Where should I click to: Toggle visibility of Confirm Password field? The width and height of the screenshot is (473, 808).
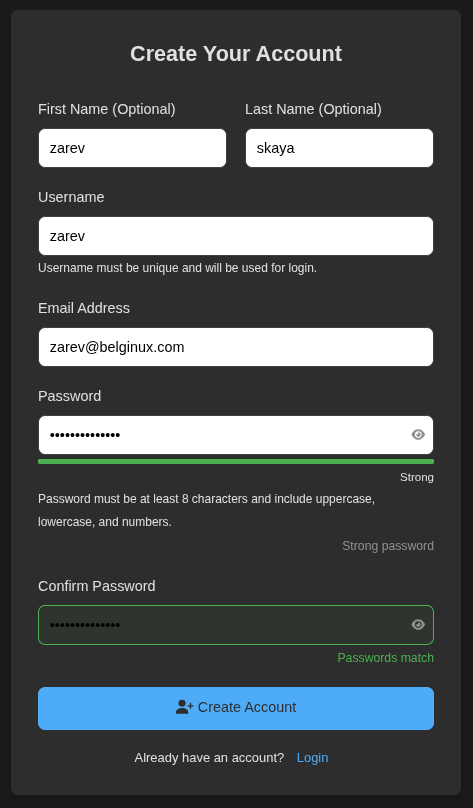point(418,625)
